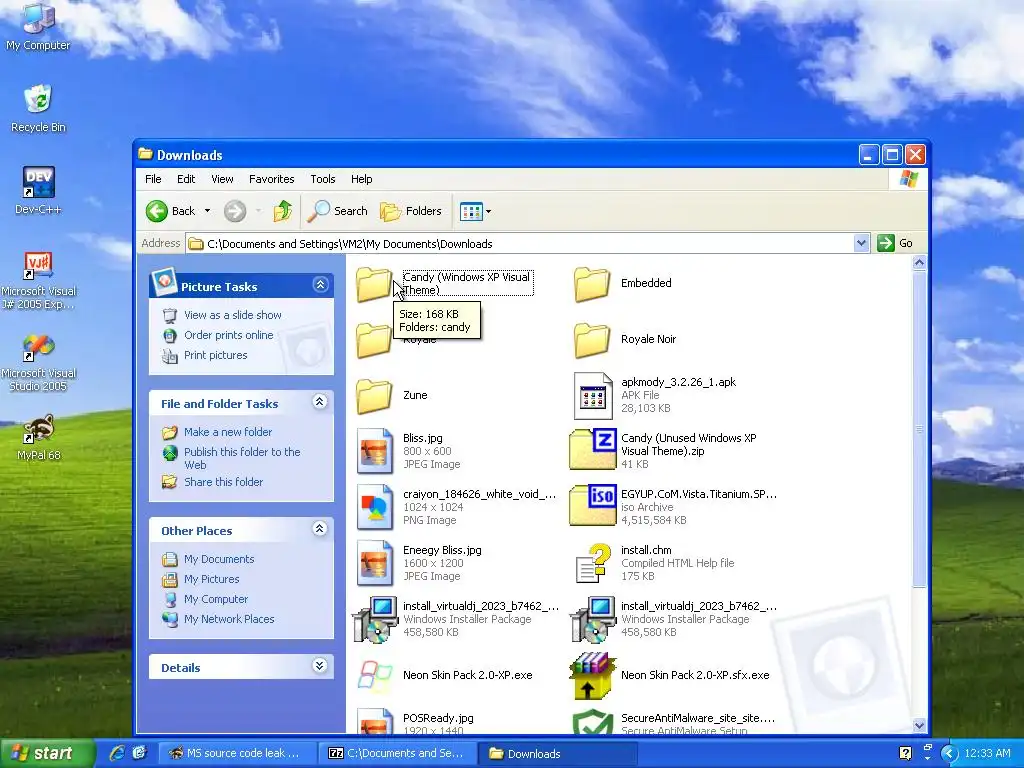Viewport: 1024px width, 768px height.
Task: Click the Back arrow button
Action: click(171, 211)
